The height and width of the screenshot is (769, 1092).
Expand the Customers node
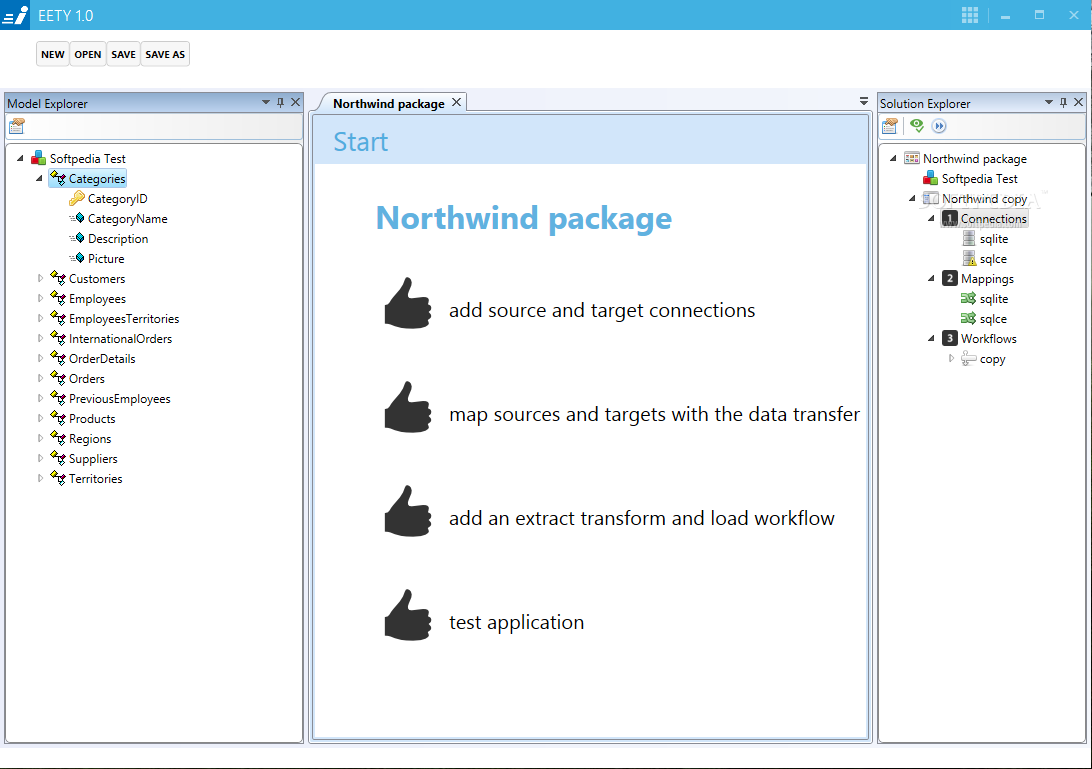click(x=40, y=279)
